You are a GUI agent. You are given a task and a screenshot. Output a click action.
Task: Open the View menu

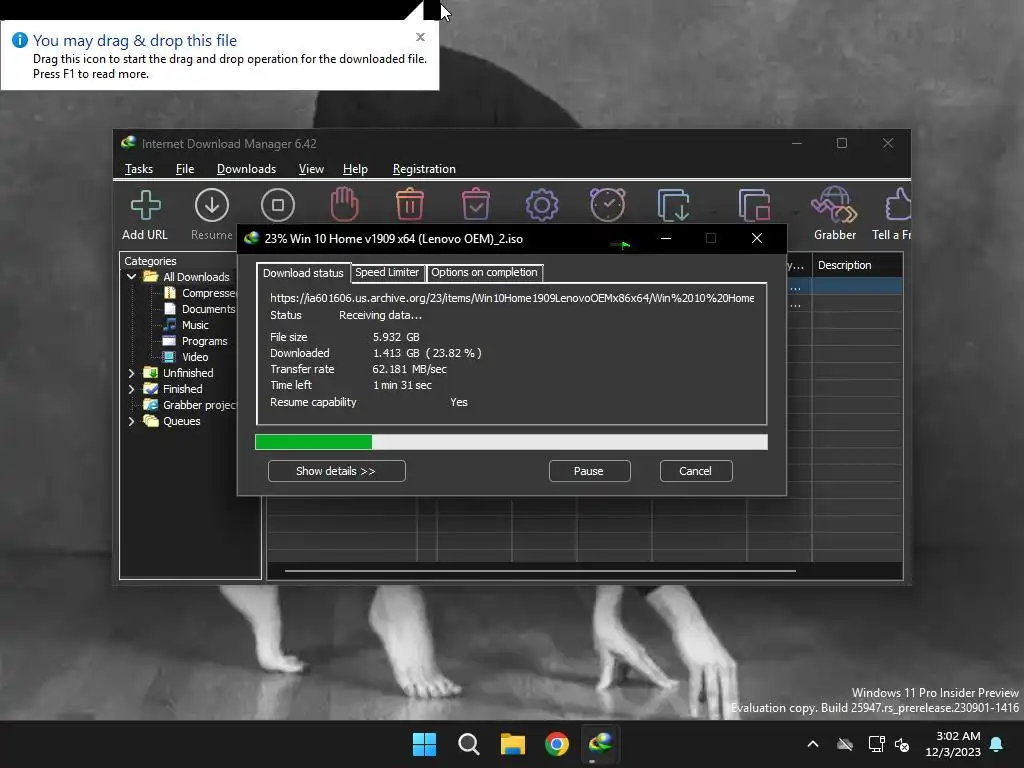pyautogui.click(x=311, y=168)
